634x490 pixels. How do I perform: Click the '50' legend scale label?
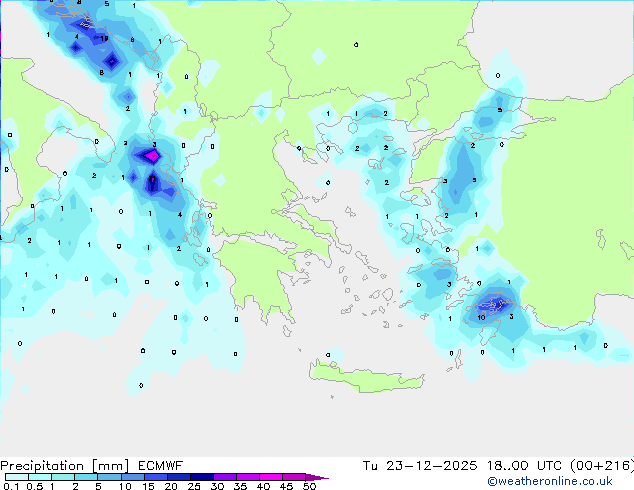coord(309,486)
